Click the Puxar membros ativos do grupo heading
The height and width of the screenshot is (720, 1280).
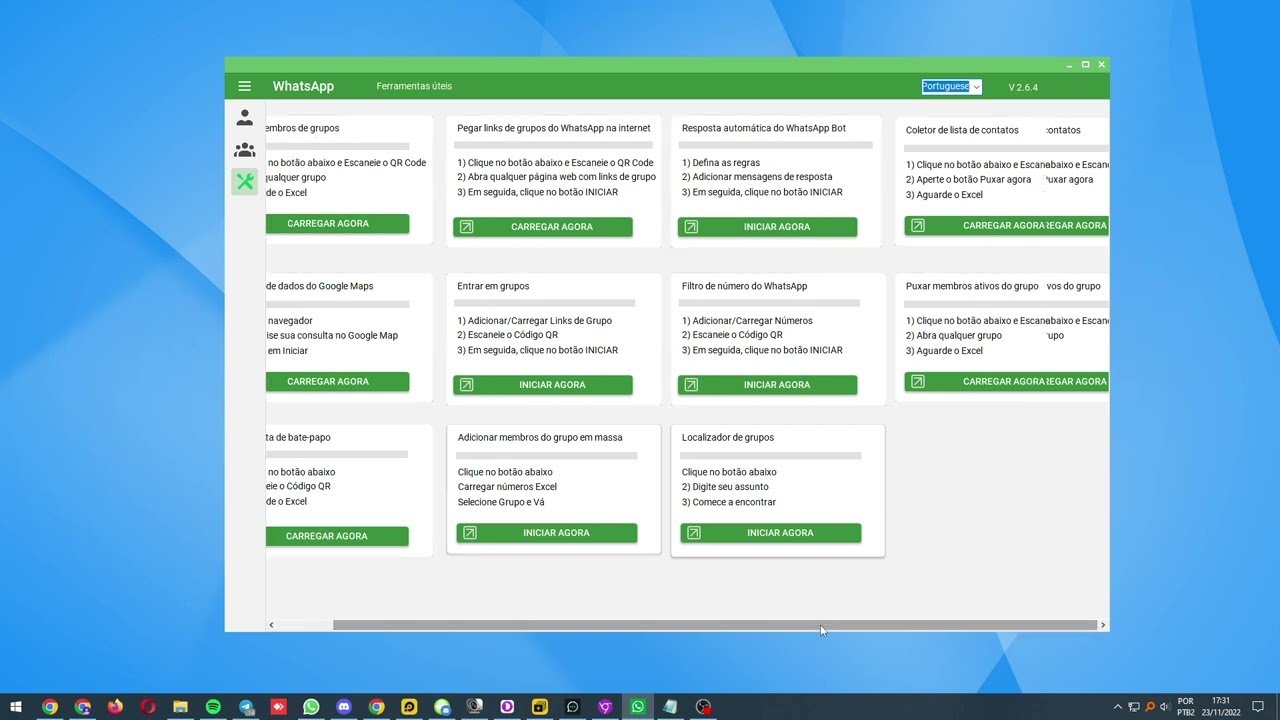972,286
